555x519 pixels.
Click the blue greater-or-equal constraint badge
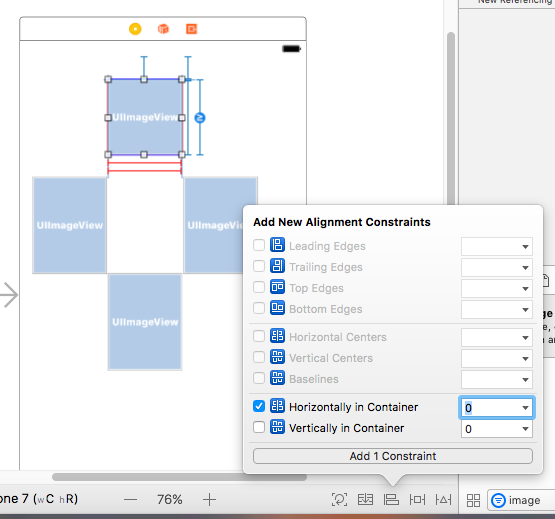pos(200,118)
